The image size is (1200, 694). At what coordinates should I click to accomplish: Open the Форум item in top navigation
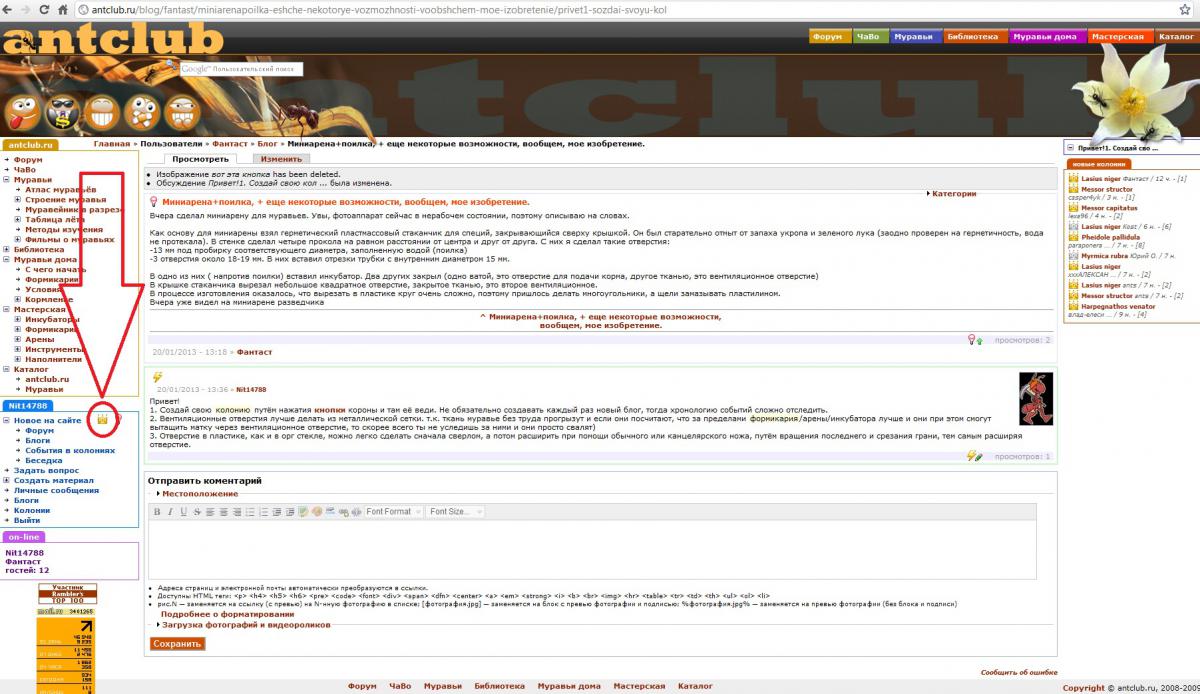tap(827, 37)
